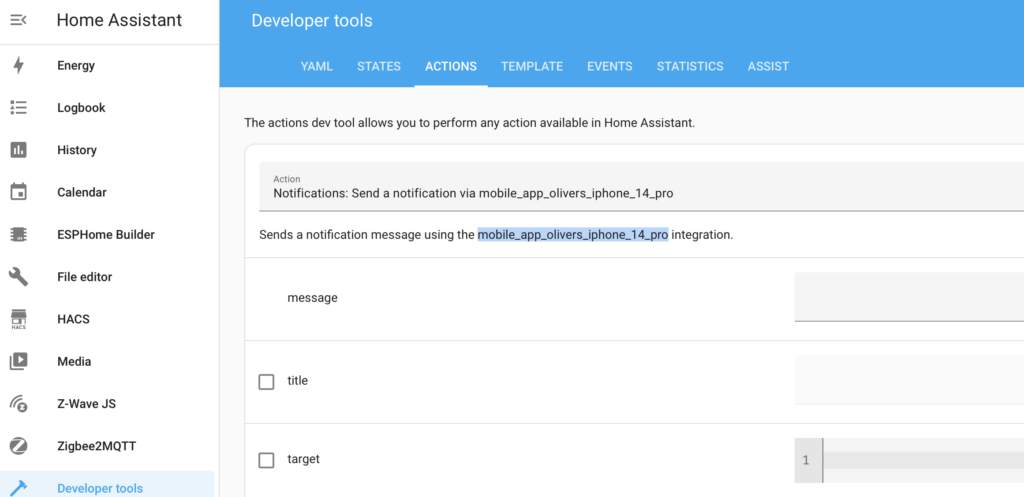
Task: Click the Z-Wave JS icon
Action: [x=18, y=404]
